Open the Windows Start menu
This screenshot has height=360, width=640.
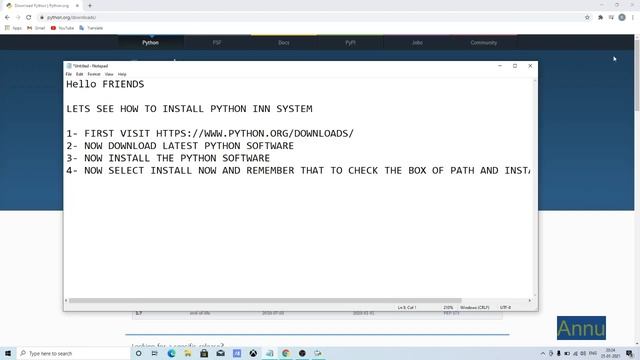coord(8,353)
